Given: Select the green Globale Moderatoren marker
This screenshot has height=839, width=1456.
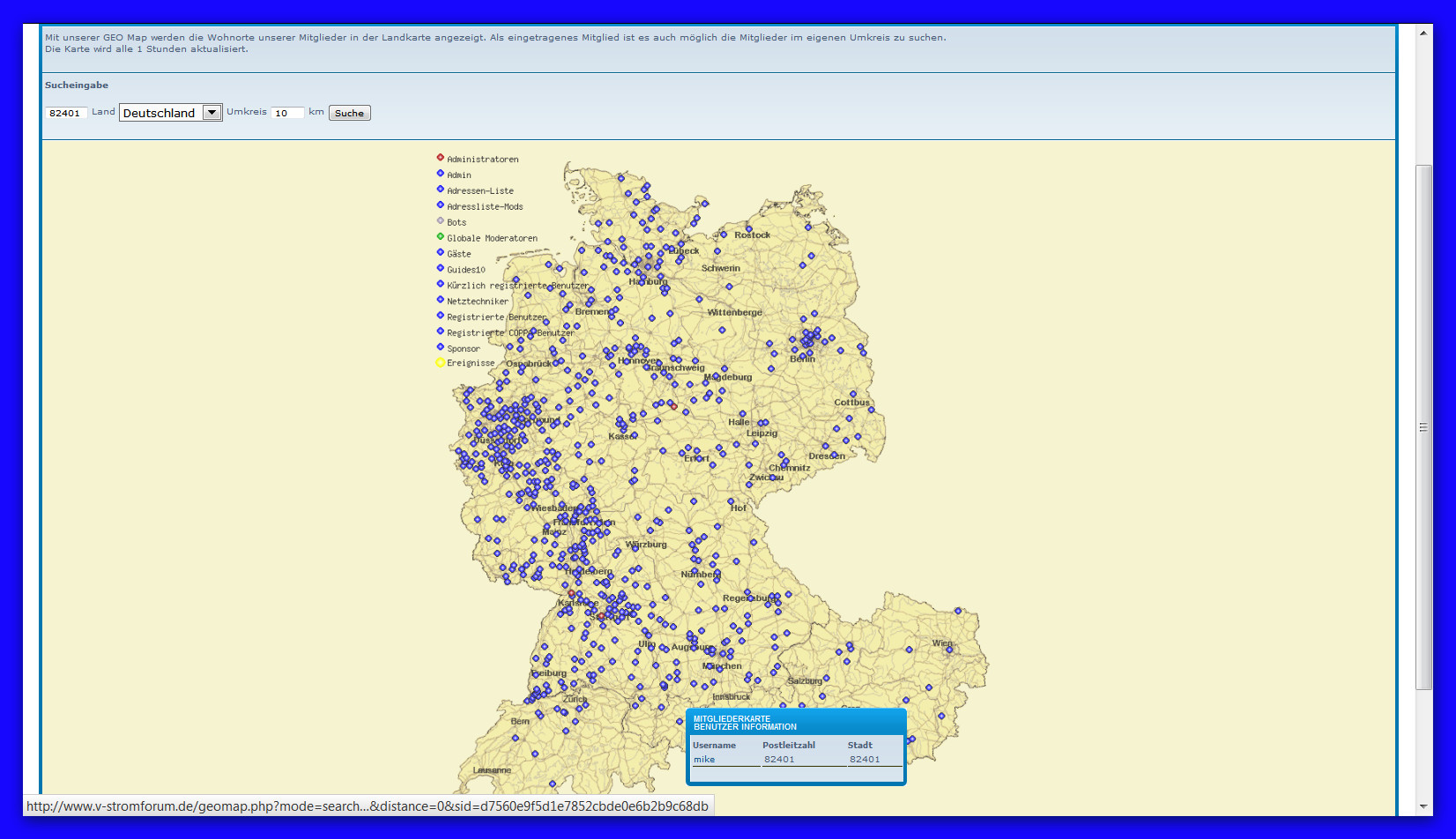Looking at the screenshot, I should [441, 237].
